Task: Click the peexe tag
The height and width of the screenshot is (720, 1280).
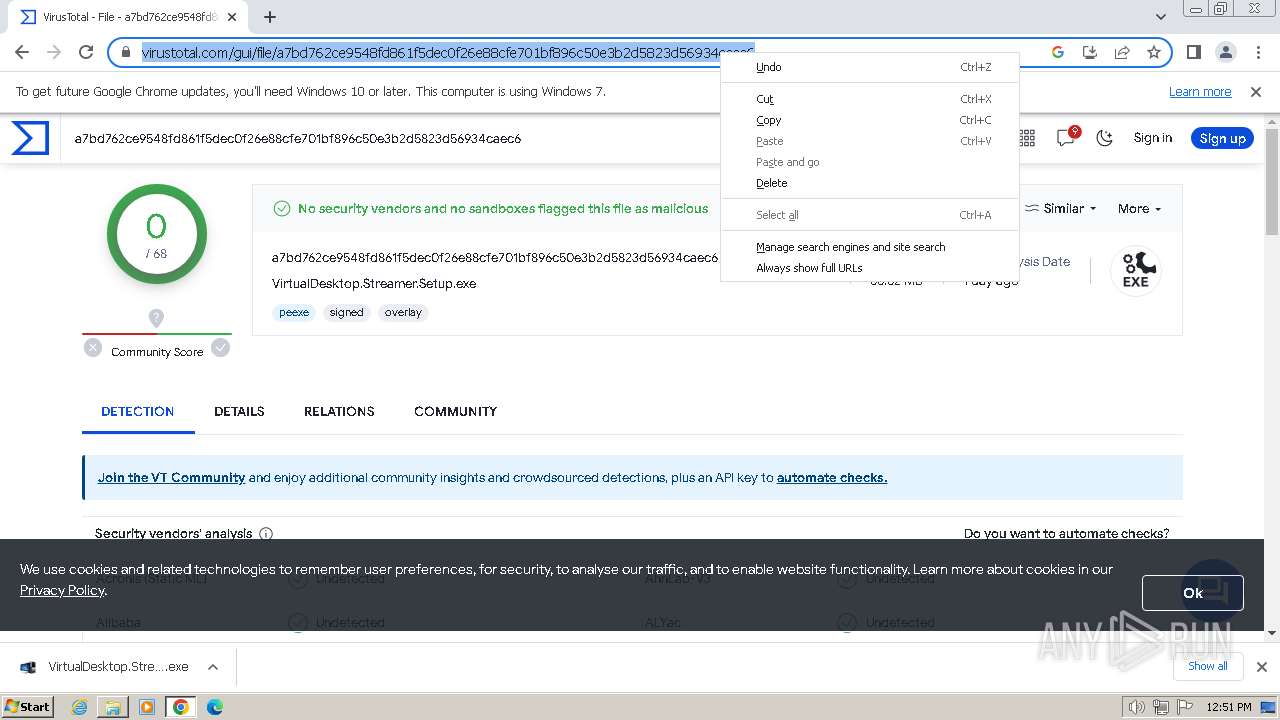Action: click(294, 313)
